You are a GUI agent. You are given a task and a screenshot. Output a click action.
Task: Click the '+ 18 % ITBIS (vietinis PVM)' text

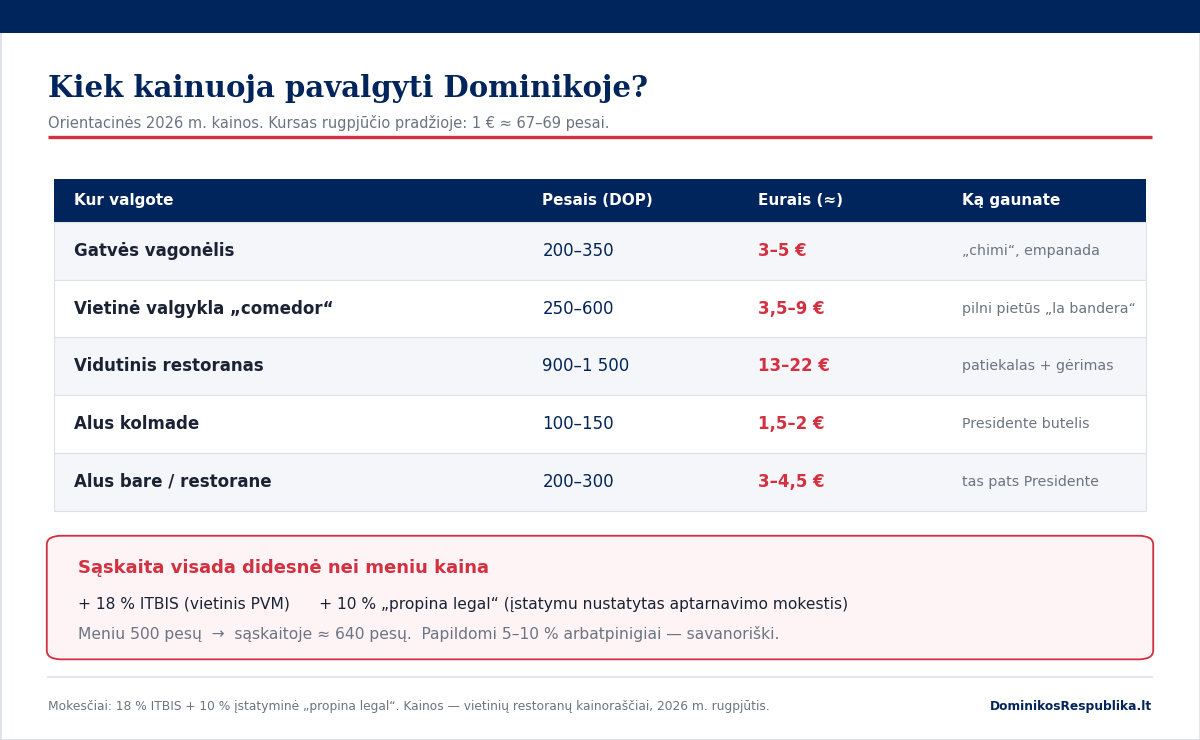(184, 604)
